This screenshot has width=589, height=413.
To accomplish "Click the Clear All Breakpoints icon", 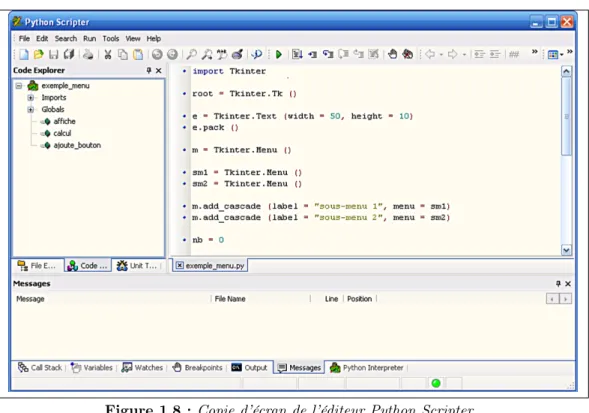I will [x=408, y=54].
